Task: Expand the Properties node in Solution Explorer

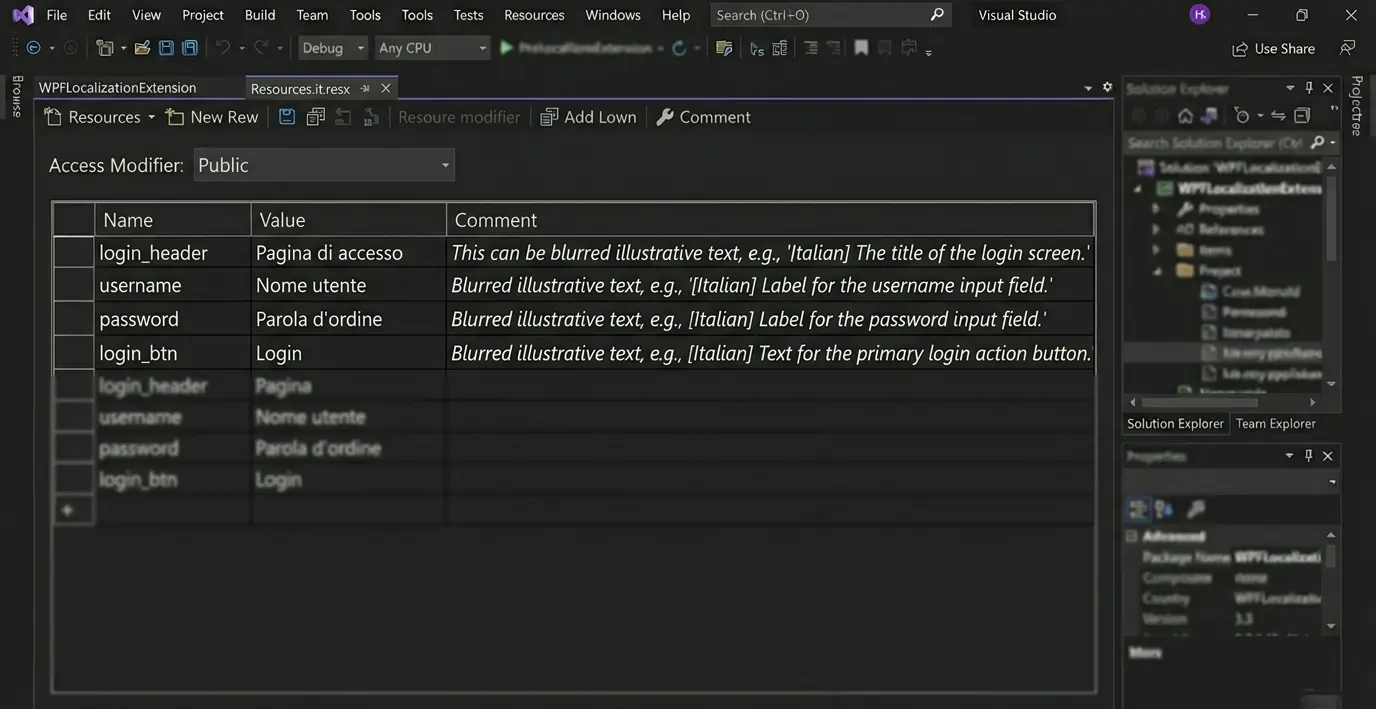Action: [1157, 209]
